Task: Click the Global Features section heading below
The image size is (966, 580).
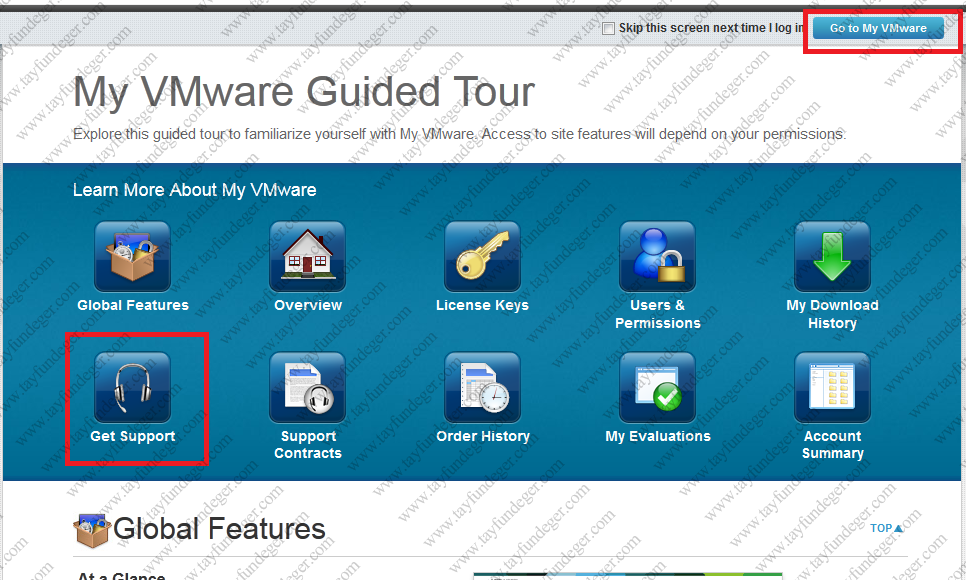Action: pos(219,529)
